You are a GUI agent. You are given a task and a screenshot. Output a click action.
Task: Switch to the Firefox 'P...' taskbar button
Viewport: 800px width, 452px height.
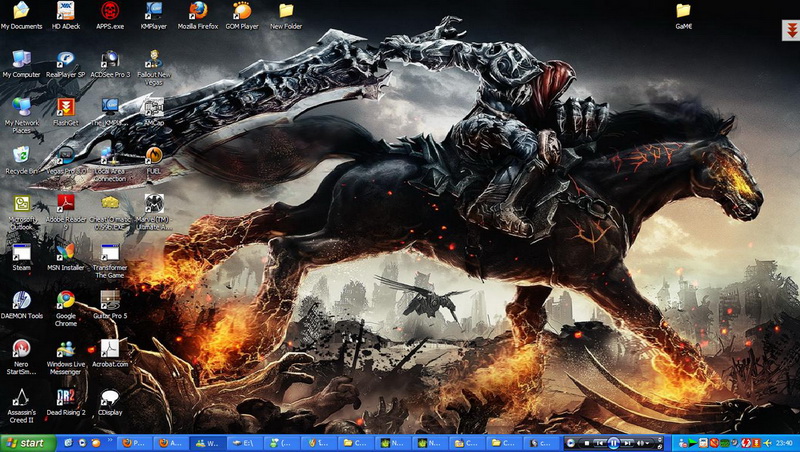pos(135,443)
